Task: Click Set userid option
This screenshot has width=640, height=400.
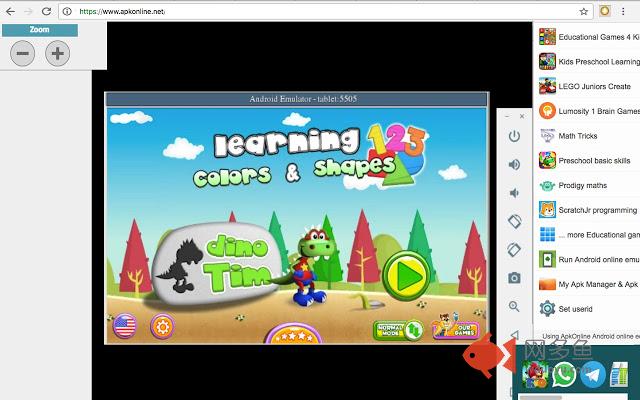Action: point(576,309)
